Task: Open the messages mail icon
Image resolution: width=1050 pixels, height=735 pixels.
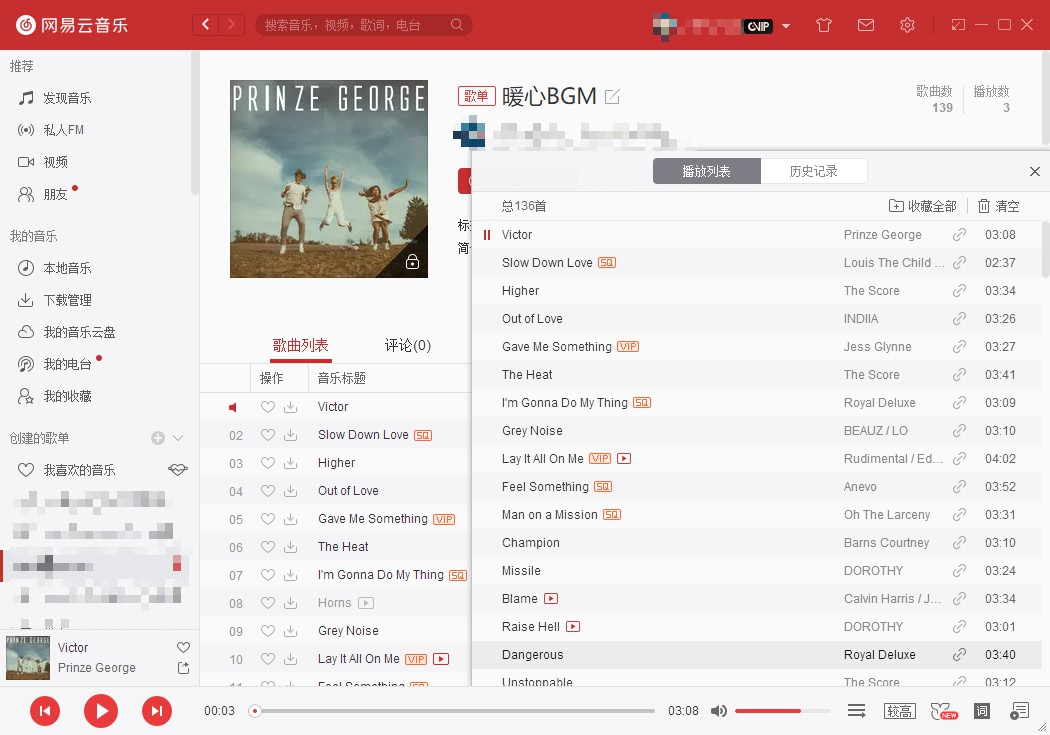Action: pos(866,25)
